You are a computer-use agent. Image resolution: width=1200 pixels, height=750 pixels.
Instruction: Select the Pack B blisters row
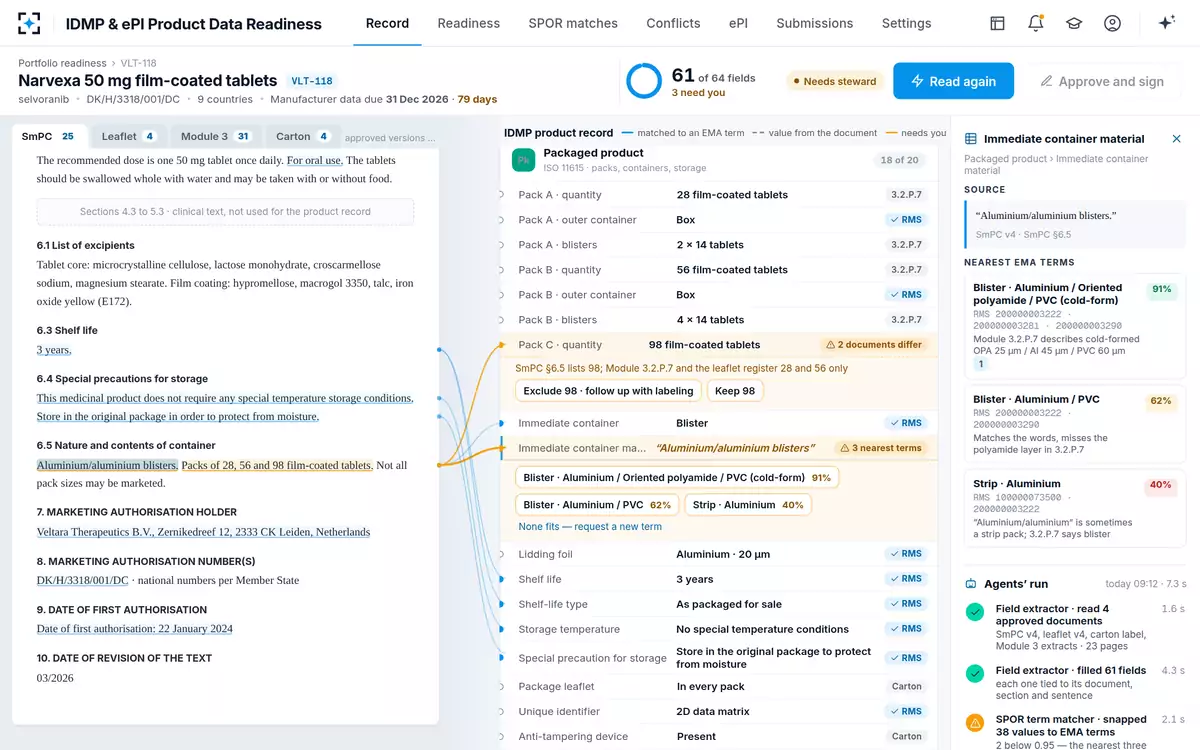click(719, 320)
